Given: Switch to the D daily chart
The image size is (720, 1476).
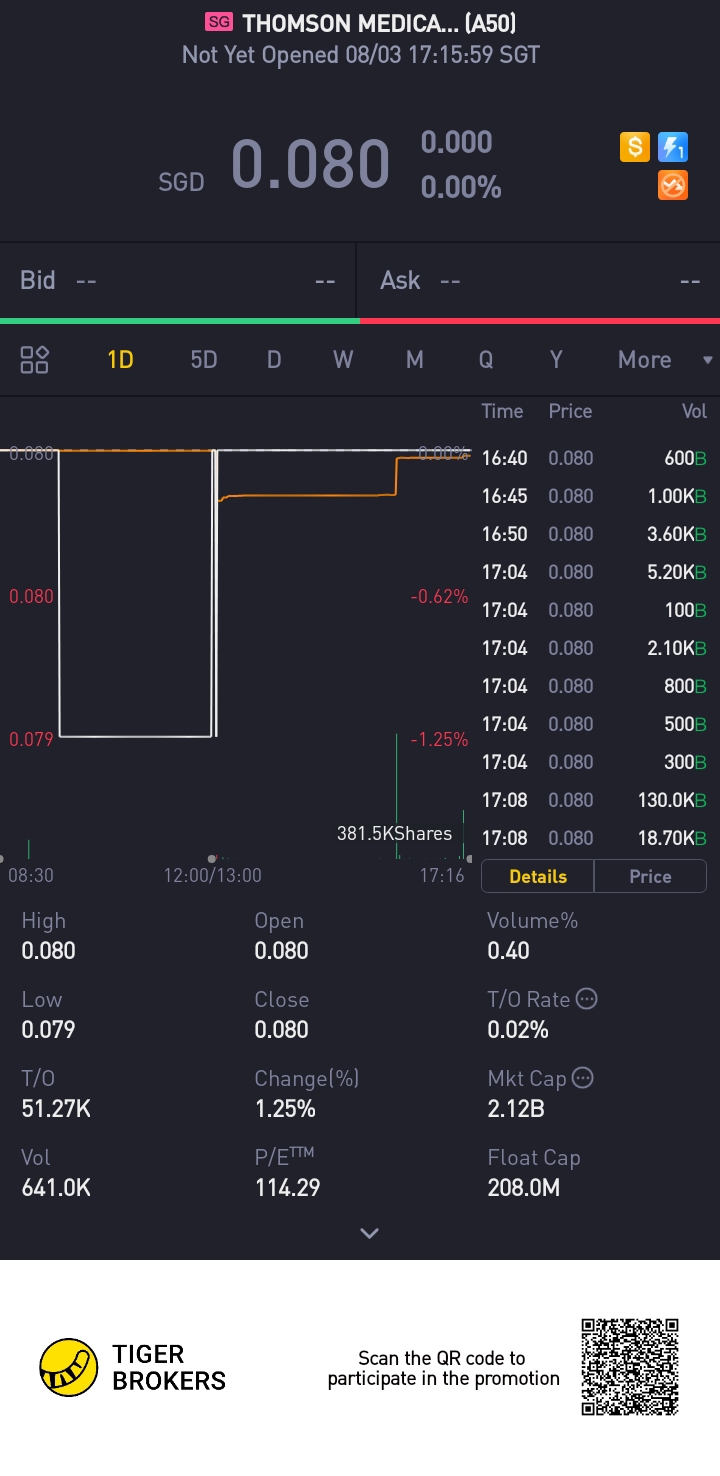Looking at the screenshot, I should coord(274,360).
